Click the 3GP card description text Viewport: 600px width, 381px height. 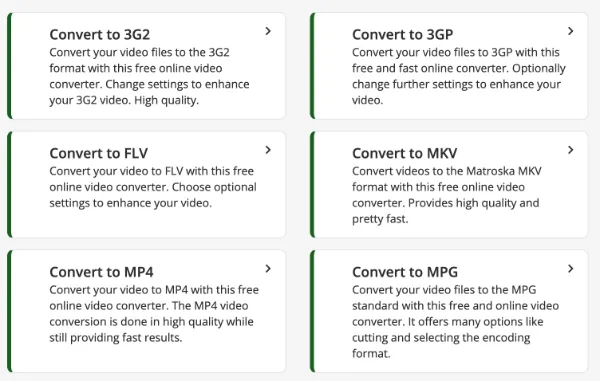(459, 77)
